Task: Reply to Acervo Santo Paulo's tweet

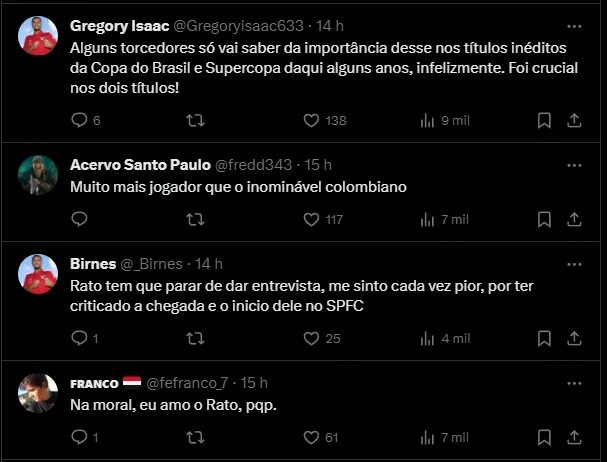Action: 82,219
